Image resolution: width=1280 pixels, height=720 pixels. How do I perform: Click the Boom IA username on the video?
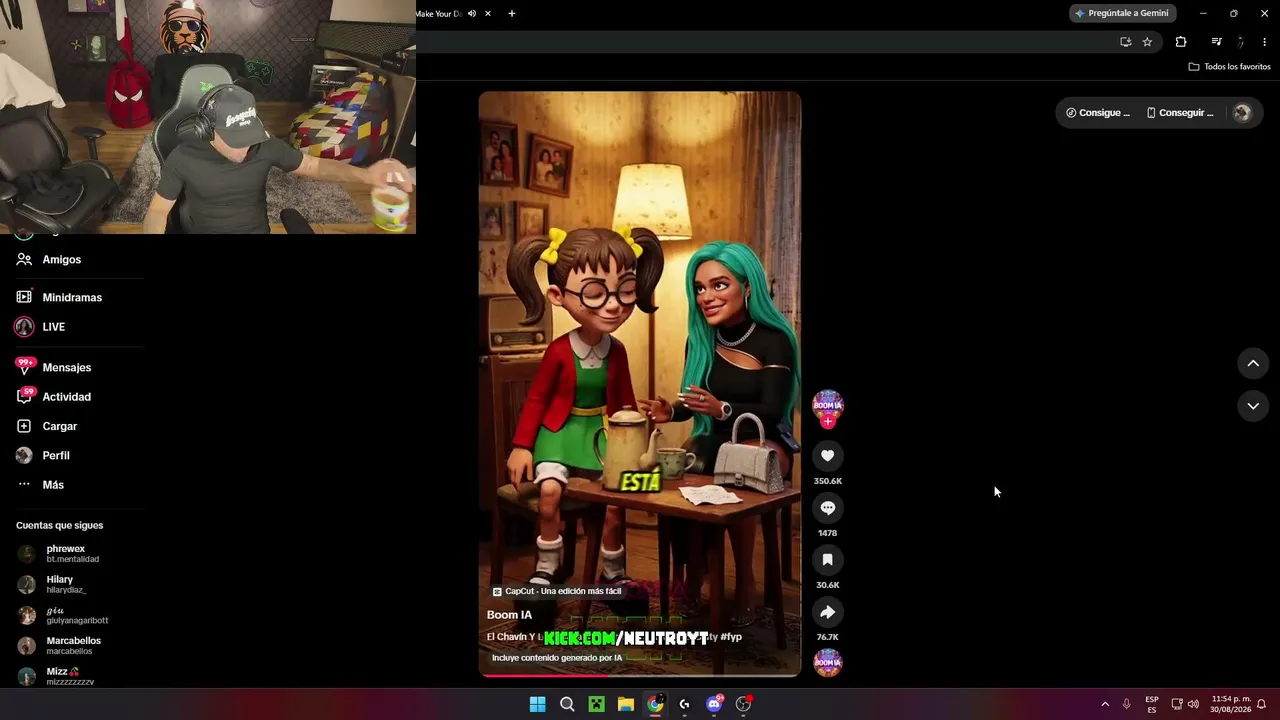(x=509, y=615)
